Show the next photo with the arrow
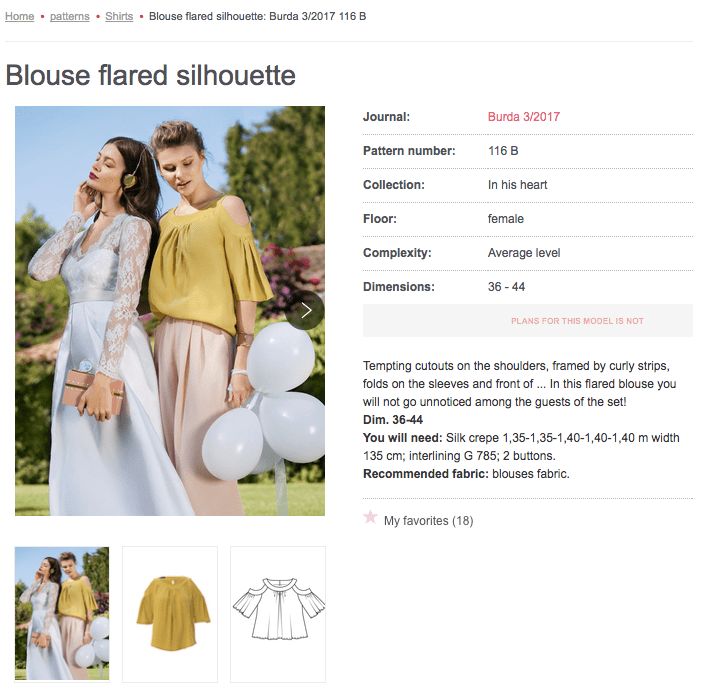 (x=305, y=310)
